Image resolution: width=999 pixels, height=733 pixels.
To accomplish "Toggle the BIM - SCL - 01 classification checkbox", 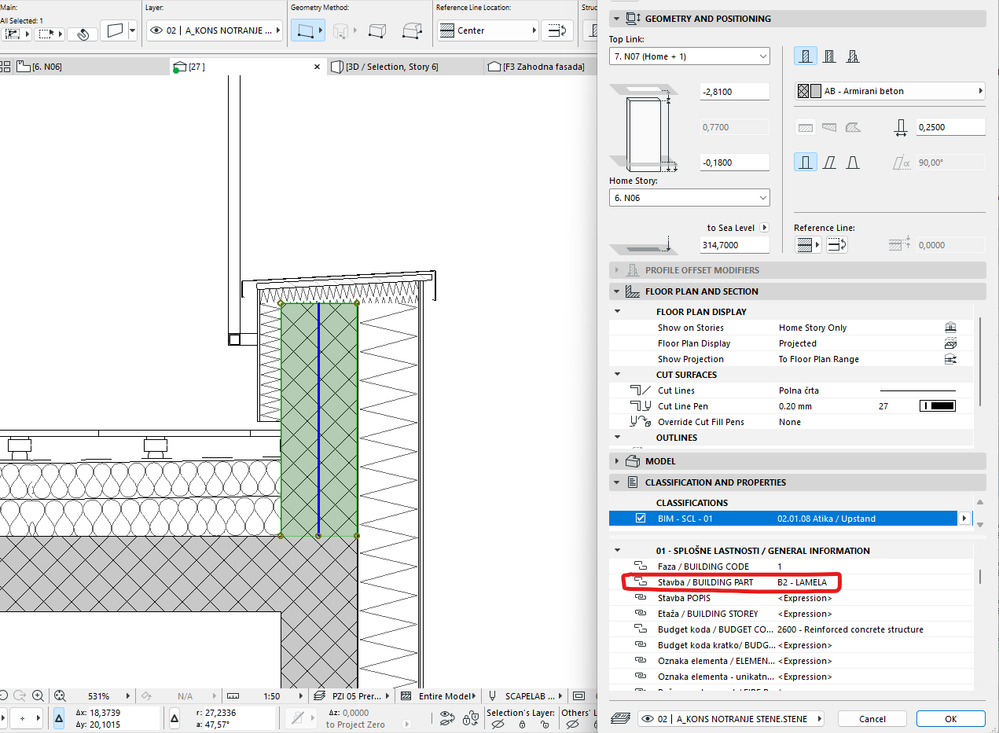I will point(640,518).
